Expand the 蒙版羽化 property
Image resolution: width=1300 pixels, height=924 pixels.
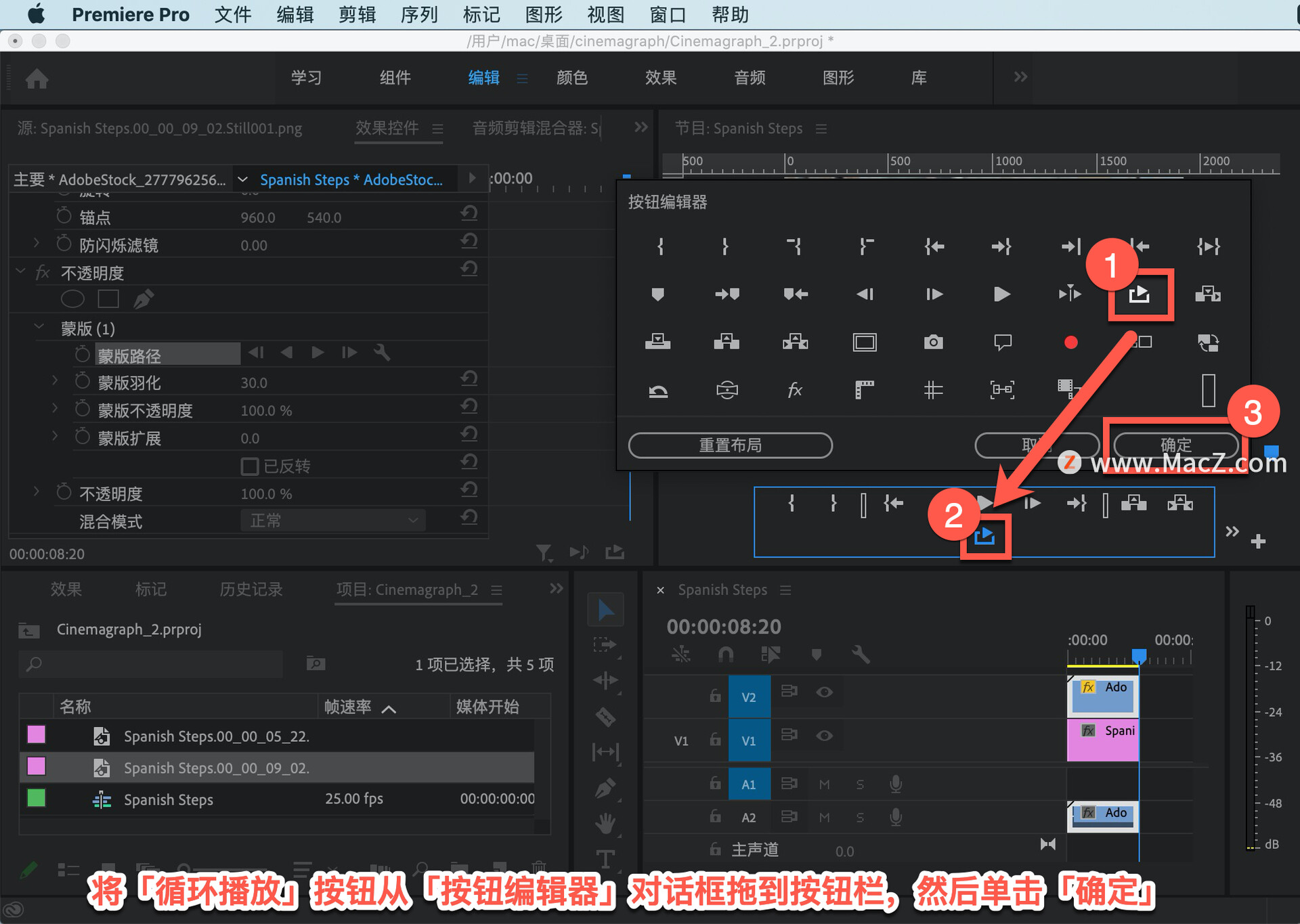tap(55, 382)
